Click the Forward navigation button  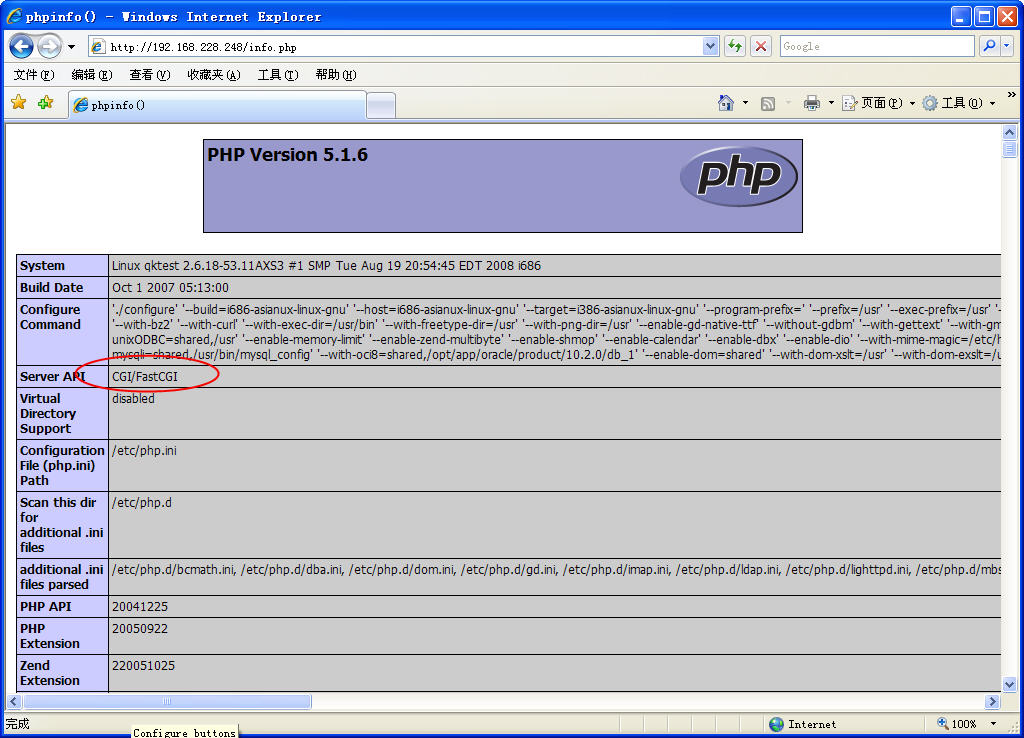coord(49,46)
